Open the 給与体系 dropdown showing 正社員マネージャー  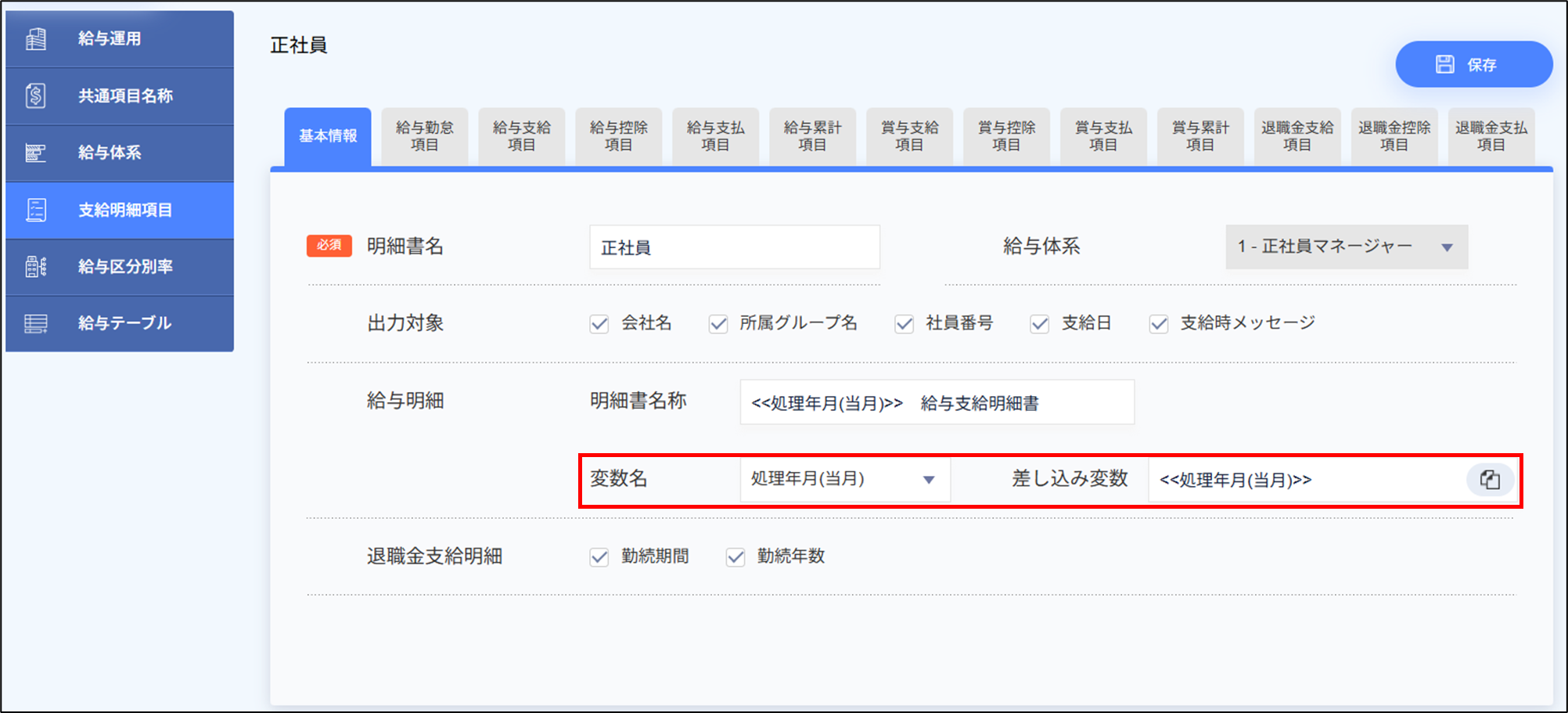1346,247
